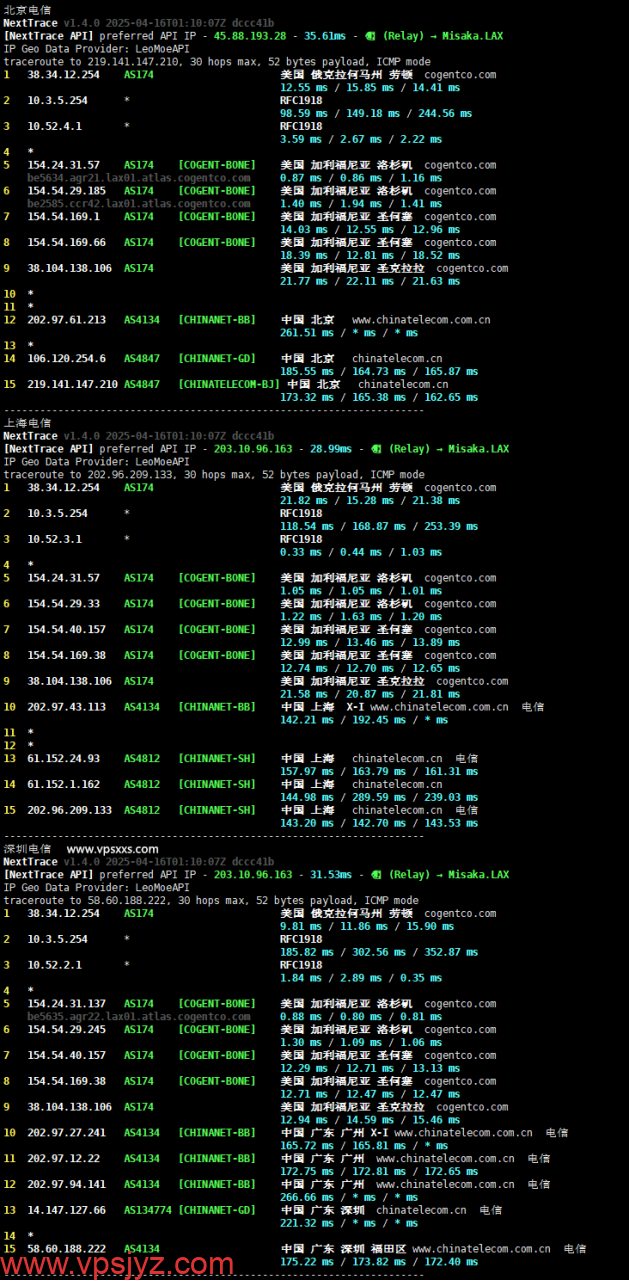This screenshot has width=629, height=1280.
Task: Select hostname be5635.agr22.lax01.atlas.cogentco.com
Action: coord(139,1017)
